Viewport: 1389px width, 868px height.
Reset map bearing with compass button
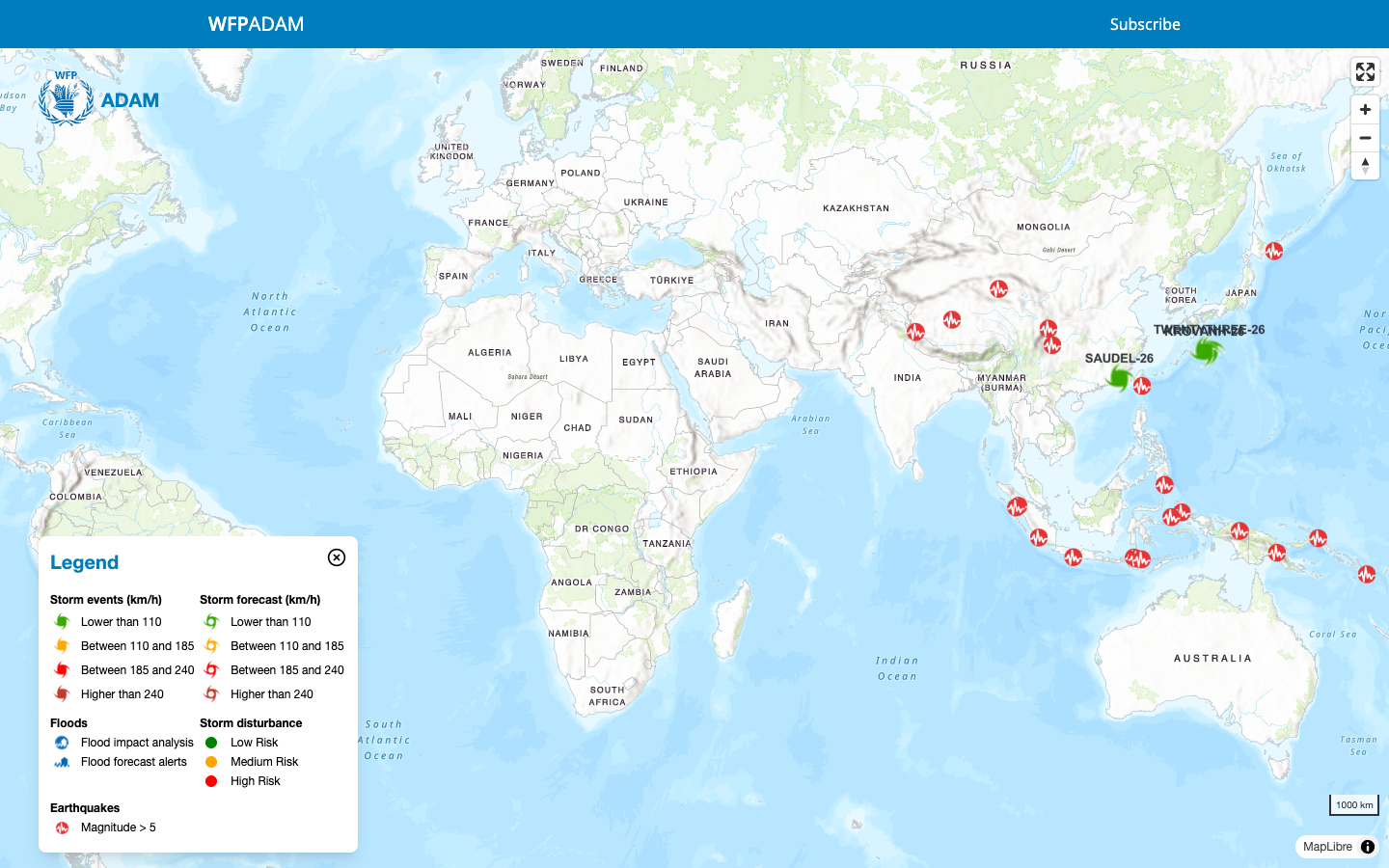click(1365, 166)
